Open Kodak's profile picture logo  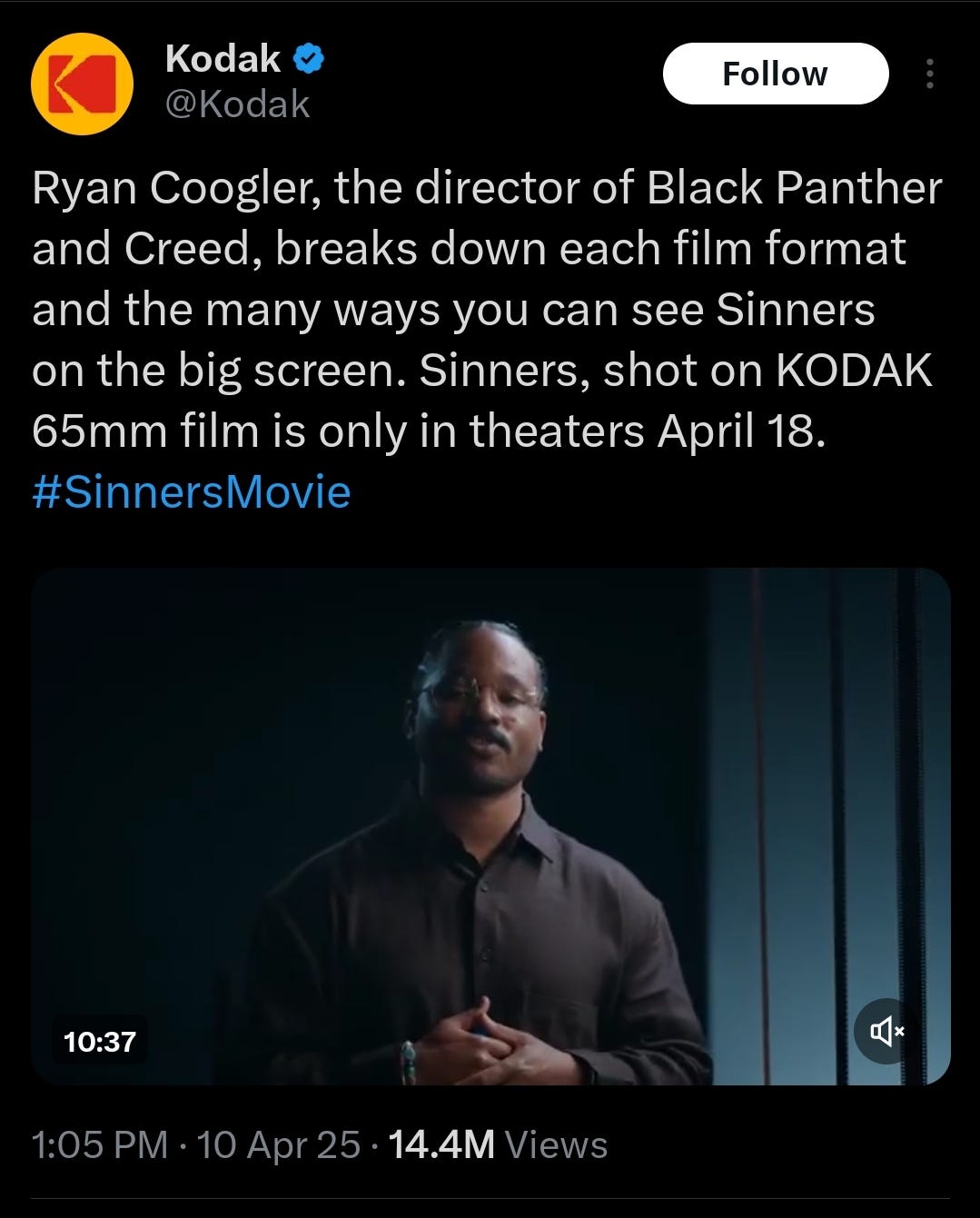click(82, 84)
